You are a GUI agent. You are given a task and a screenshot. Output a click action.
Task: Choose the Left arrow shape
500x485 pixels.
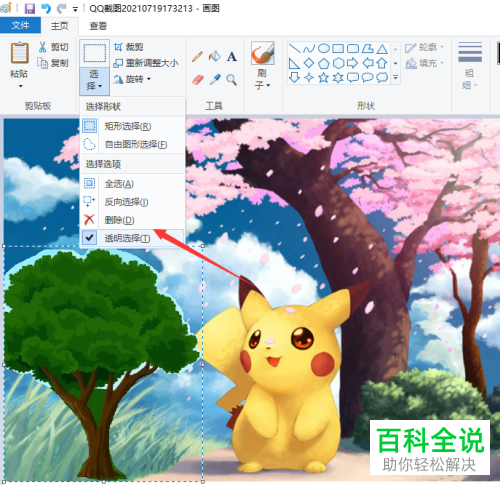368,63
